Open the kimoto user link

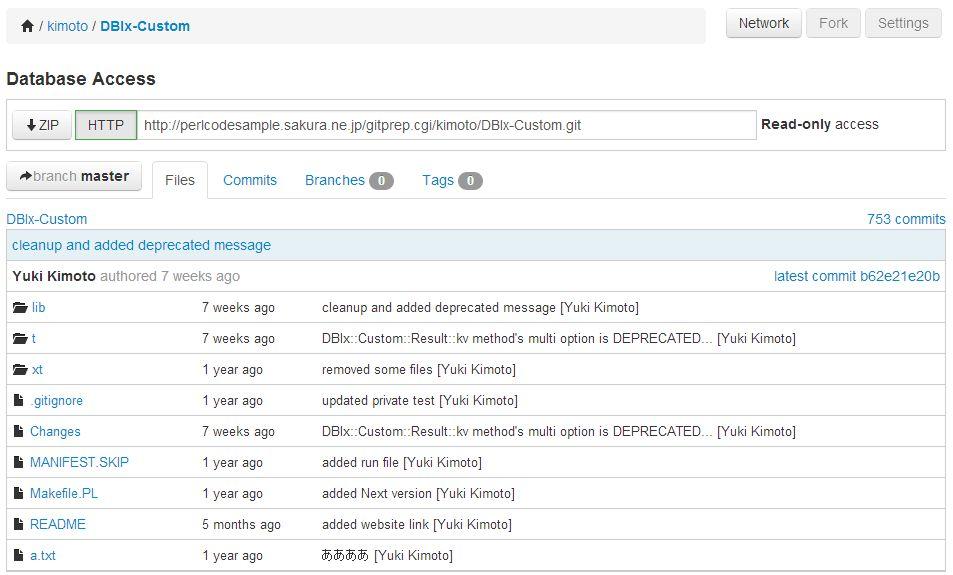[67, 26]
